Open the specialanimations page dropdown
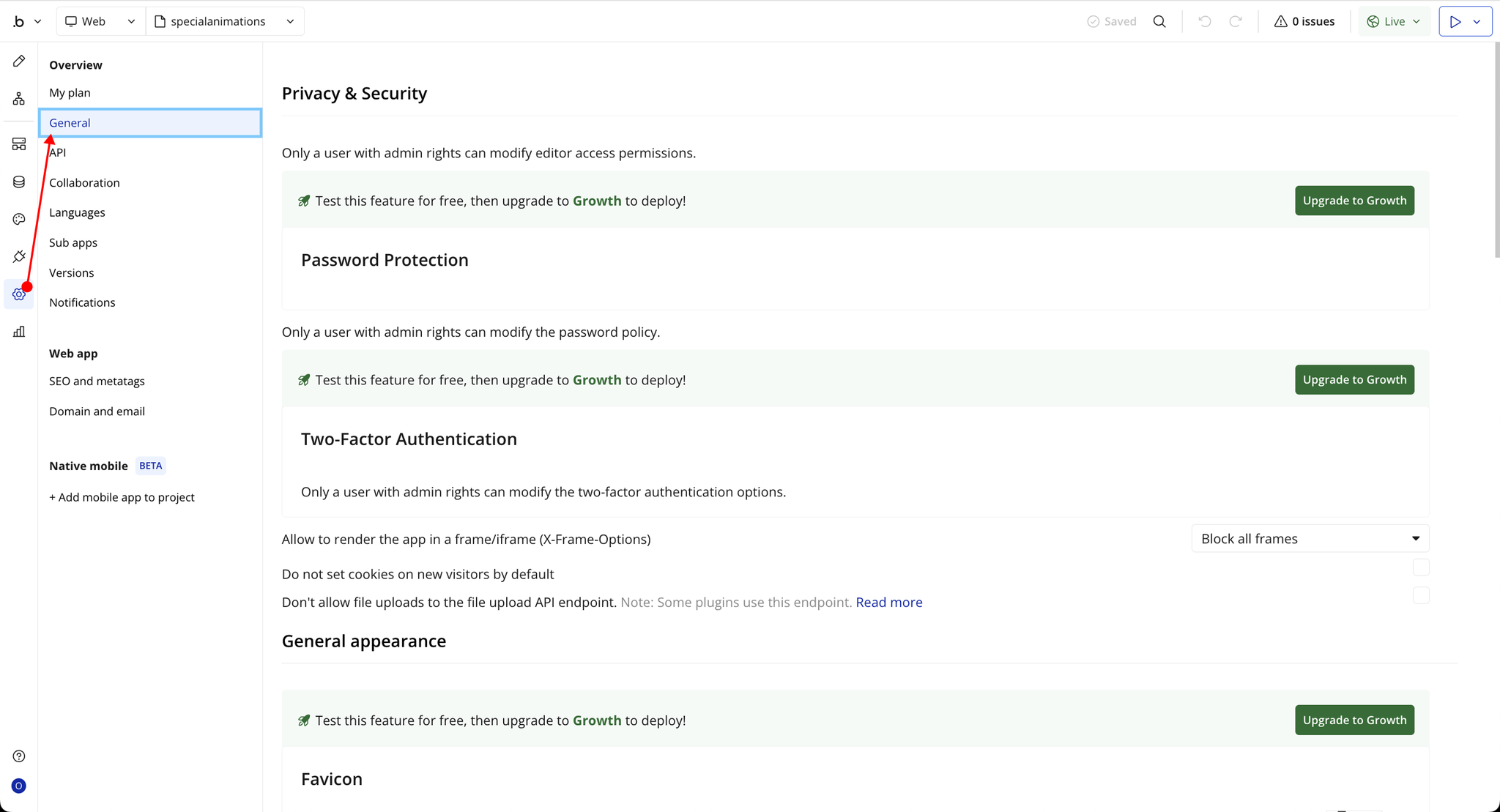 tap(225, 21)
